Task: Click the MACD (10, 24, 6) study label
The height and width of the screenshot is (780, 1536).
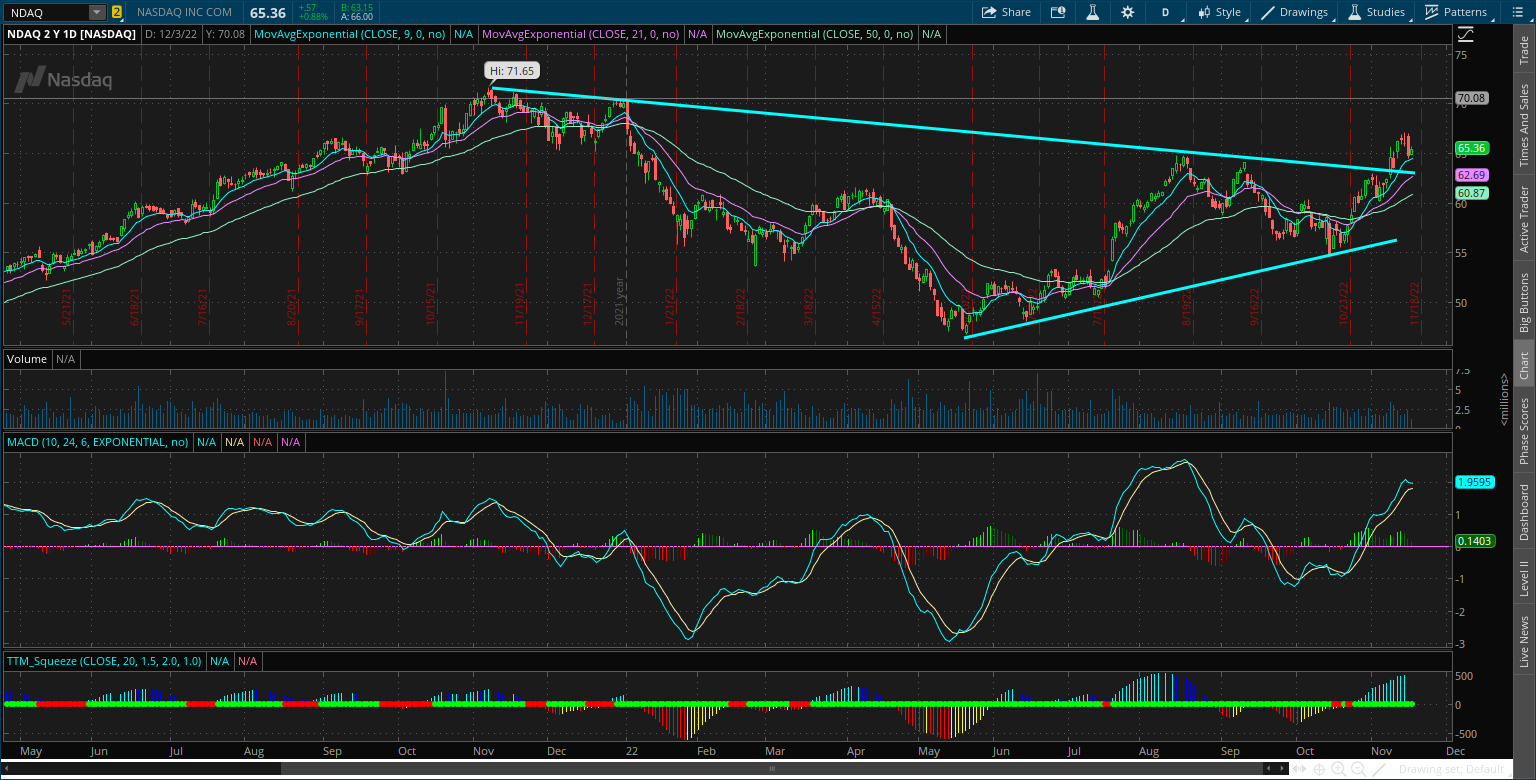Action: [98, 441]
